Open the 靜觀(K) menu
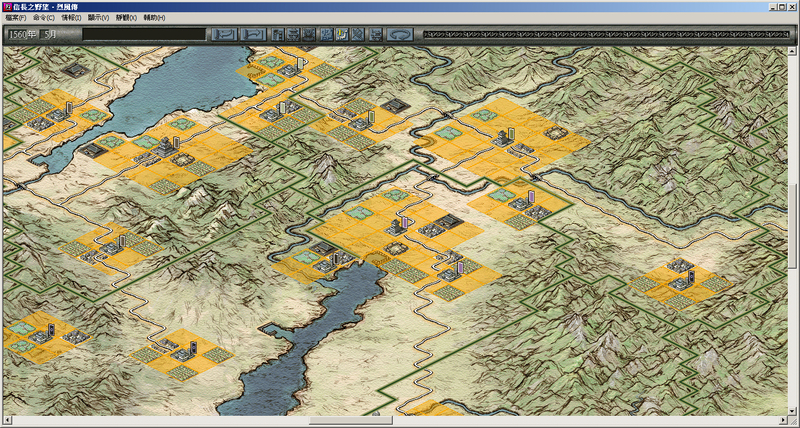 point(126,17)
